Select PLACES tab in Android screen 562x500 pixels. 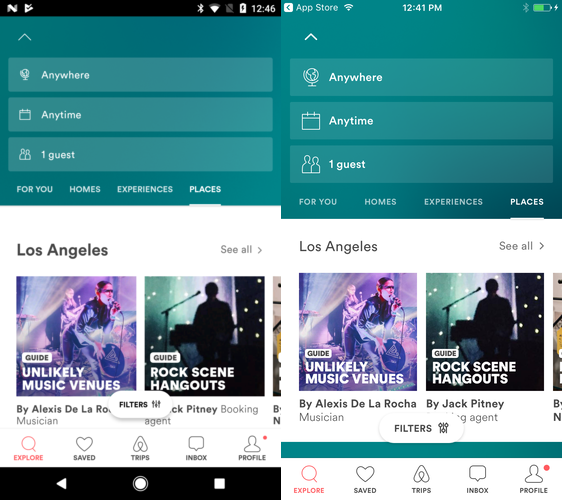205,189
